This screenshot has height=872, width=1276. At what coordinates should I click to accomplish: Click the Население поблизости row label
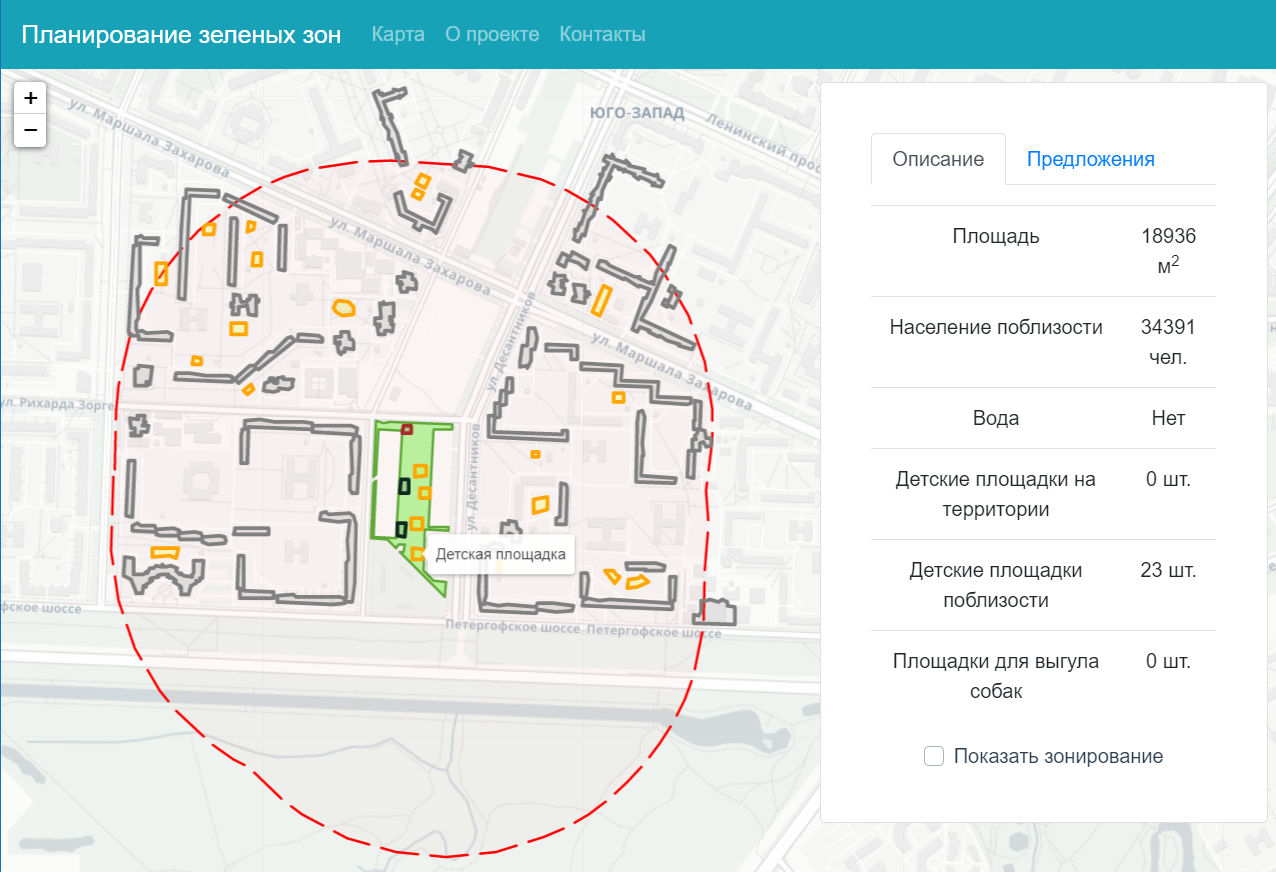[995, 327]
